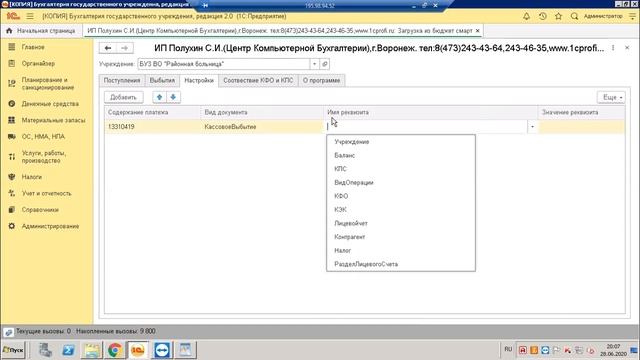
Task: Click the Учреждение input field
Action: pyautogui.click(x=224, y=64)
